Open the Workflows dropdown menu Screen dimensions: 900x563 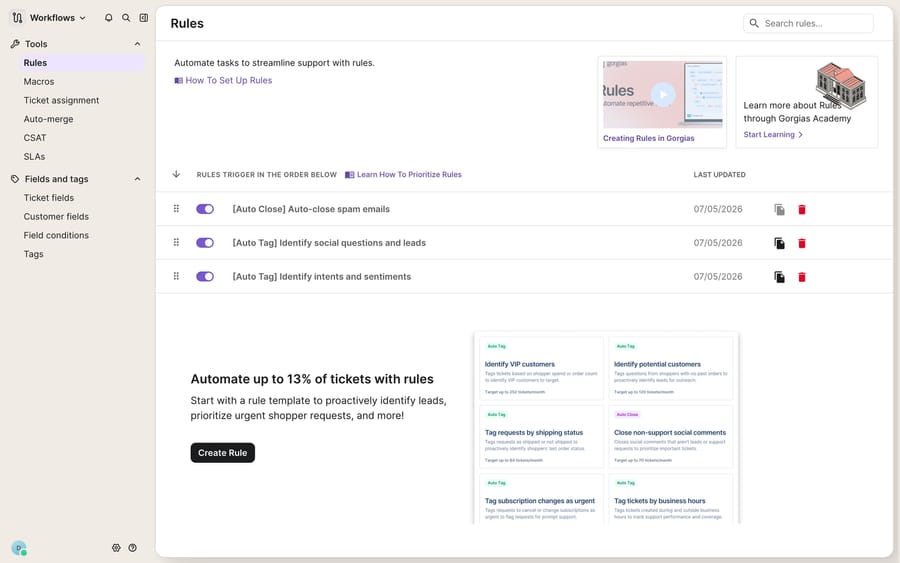point(57,18)
